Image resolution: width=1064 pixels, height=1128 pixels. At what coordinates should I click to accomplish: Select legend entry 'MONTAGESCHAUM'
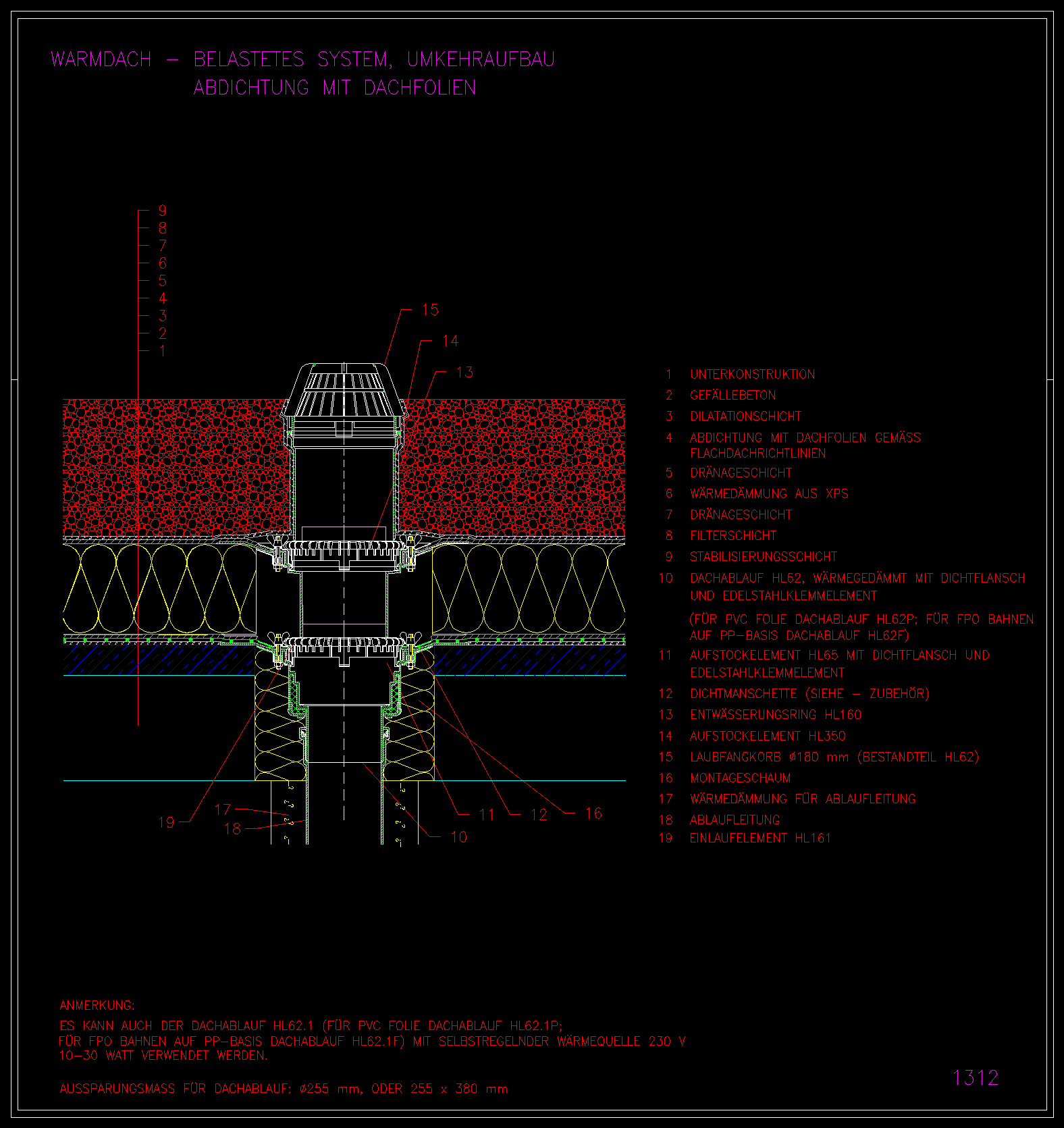point(740,778)
